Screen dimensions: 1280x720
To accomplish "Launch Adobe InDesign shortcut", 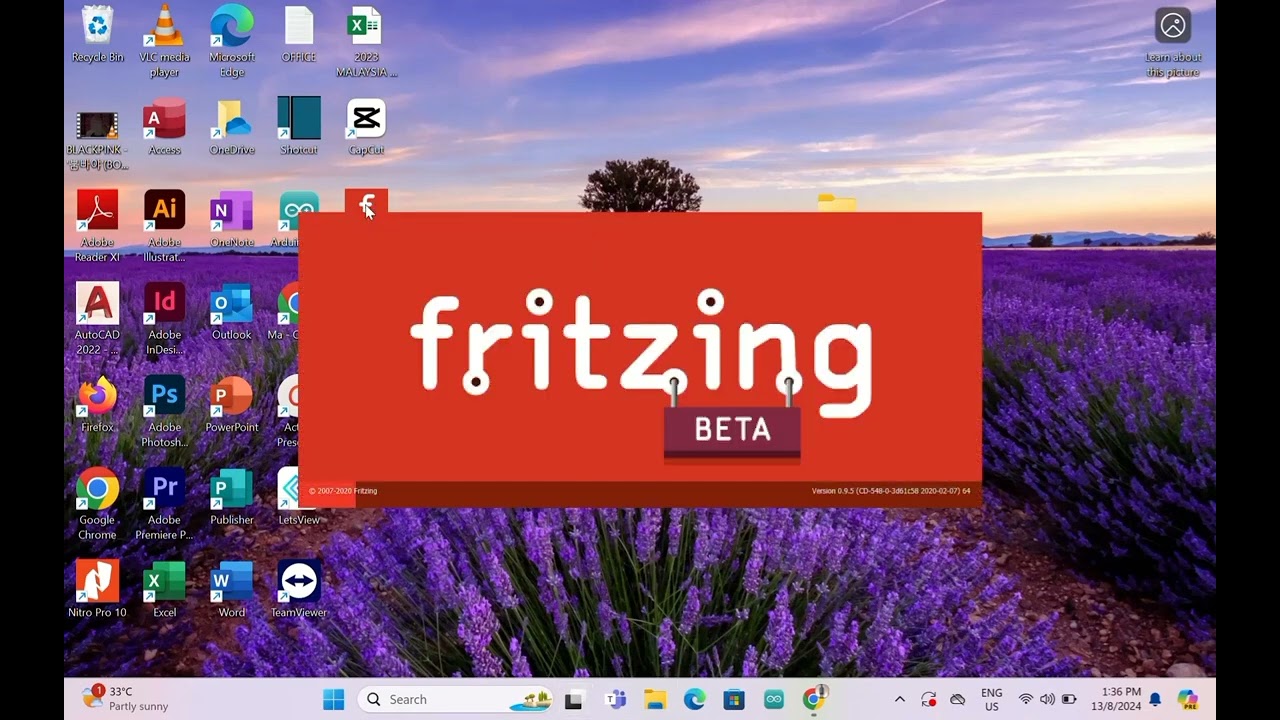I will (164, 320).
